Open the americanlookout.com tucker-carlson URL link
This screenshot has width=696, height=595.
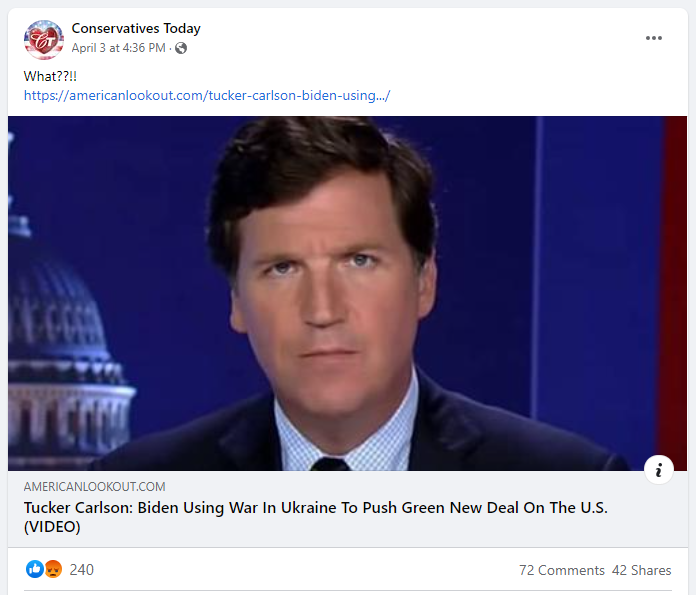207,95
